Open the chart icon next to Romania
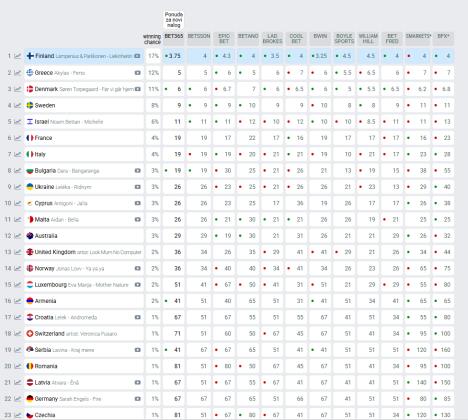The height and width of the screenshot is (420, 468). click(x=17, y=366)
